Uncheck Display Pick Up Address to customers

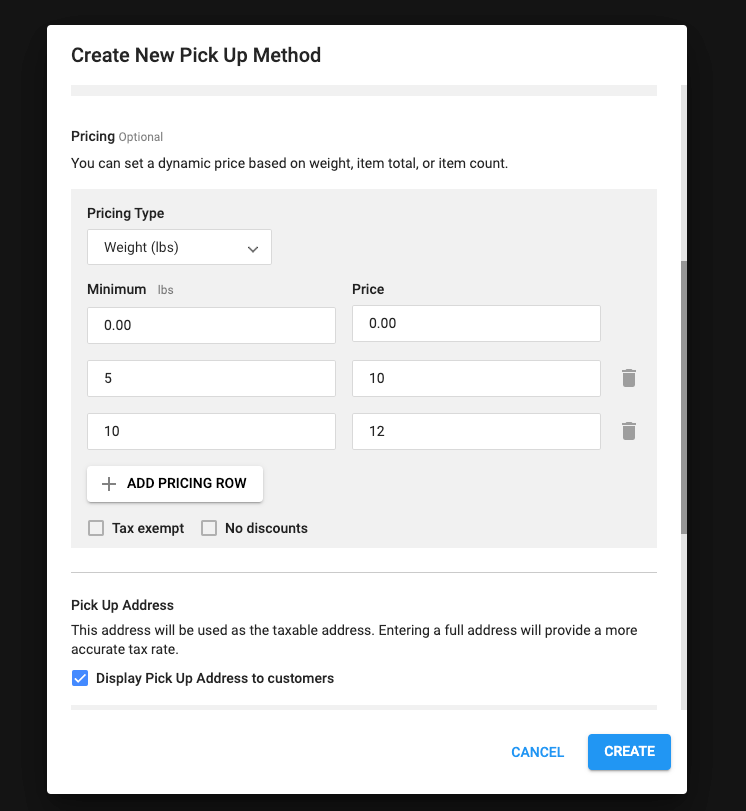point(80,678)
